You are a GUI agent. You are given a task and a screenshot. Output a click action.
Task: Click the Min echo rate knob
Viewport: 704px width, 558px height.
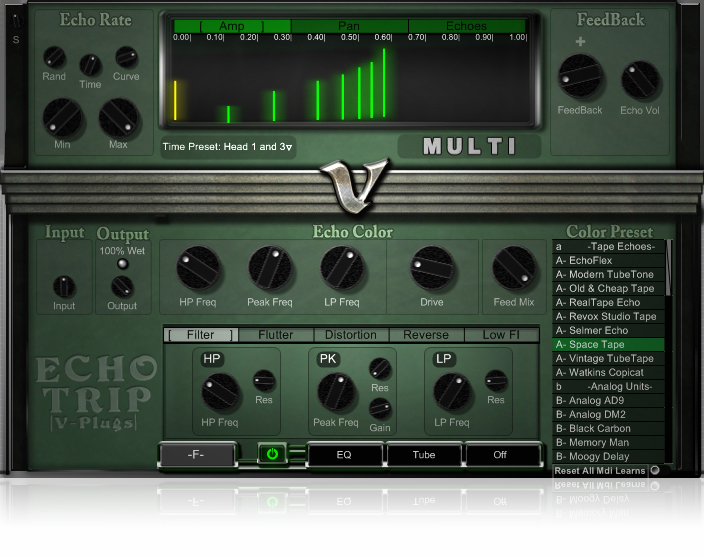pos(62,118)
